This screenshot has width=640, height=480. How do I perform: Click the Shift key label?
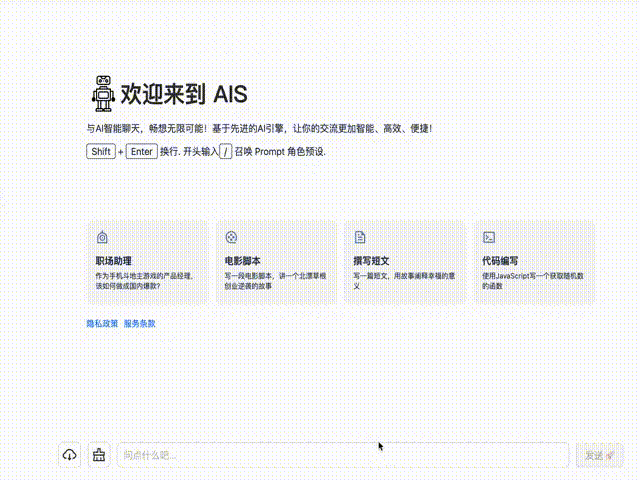pyautogui.click(x=101, y=151)
